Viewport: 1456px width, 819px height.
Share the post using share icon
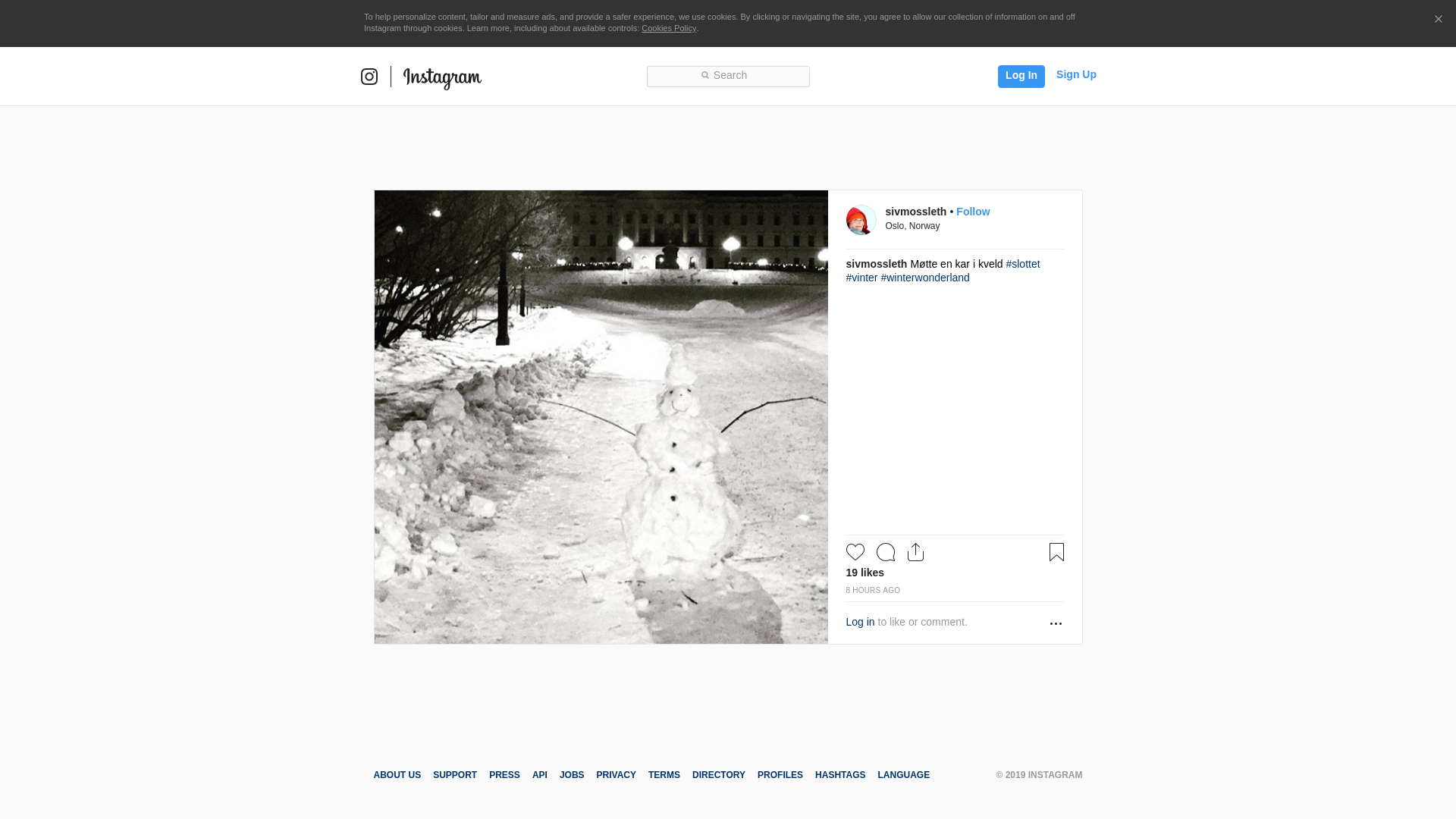[915, 552]
